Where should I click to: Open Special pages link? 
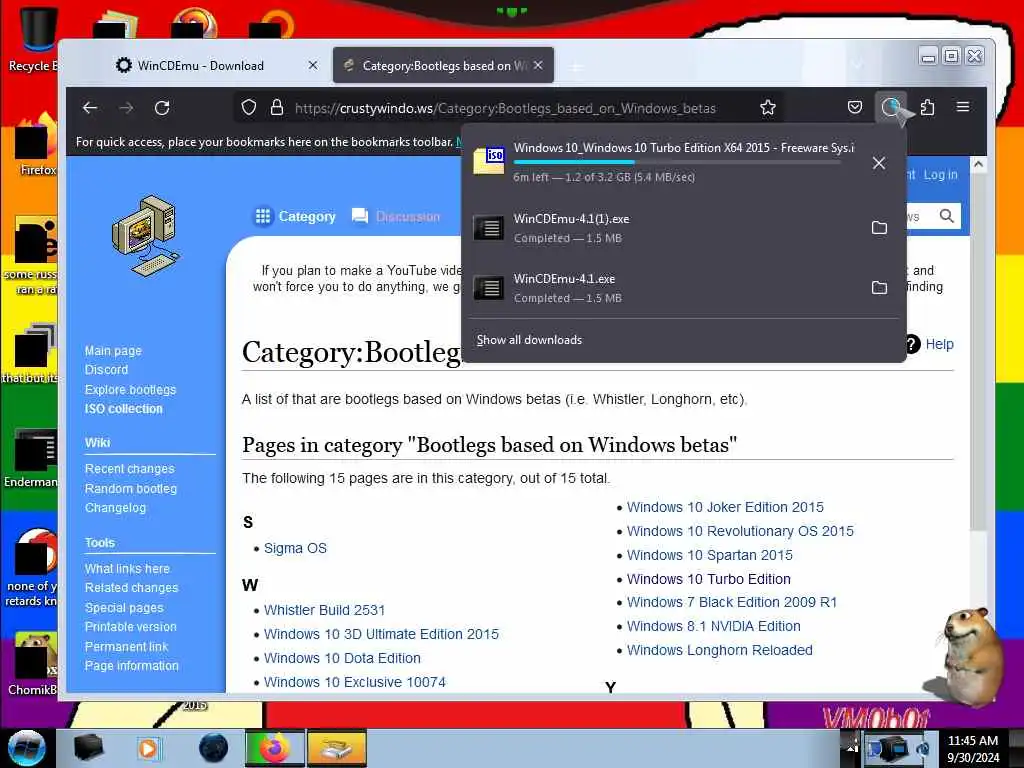124,607
